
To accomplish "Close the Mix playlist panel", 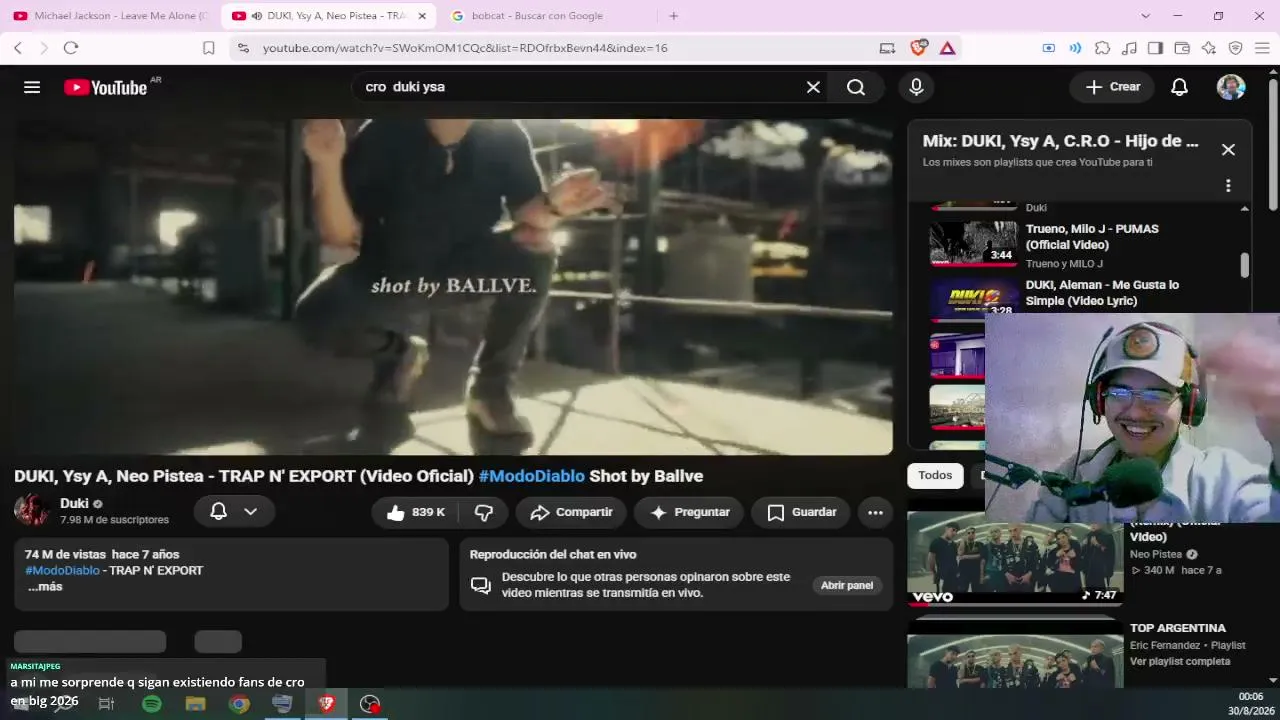I will pyautogui.click(x=1228, y=150).
